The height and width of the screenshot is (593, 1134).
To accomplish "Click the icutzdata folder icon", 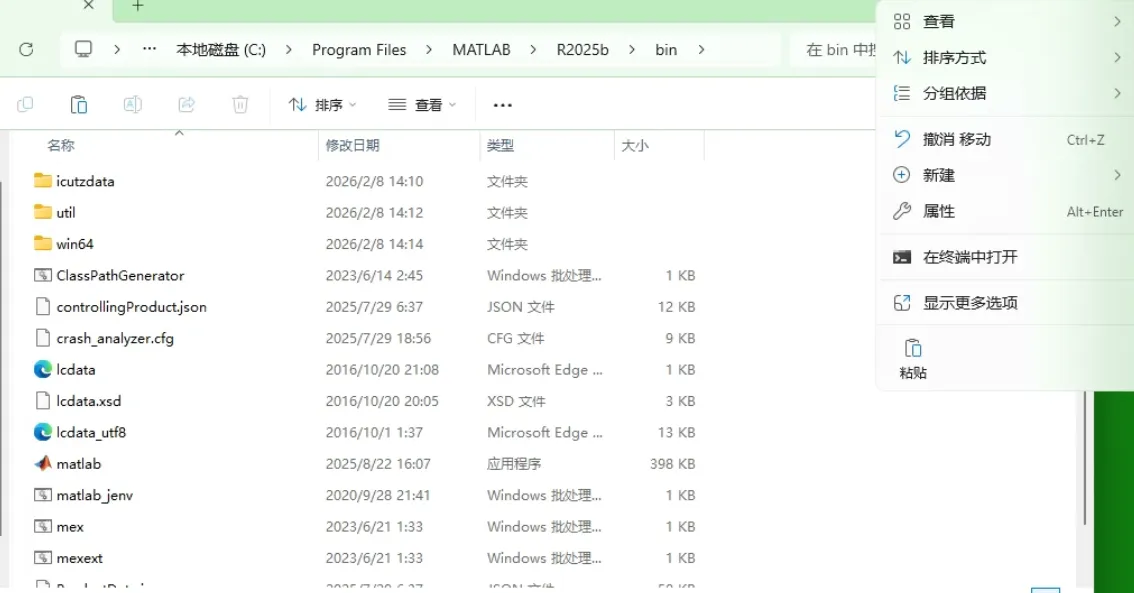I will [43, 181].
